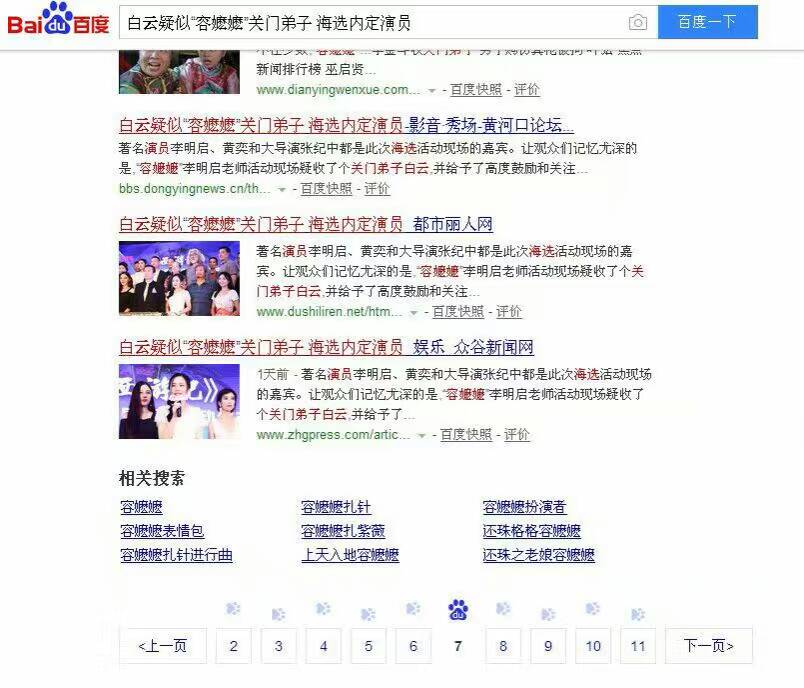804x688 pixels.
Task: Click the 百度一下 search button
Action: (708, 22)
